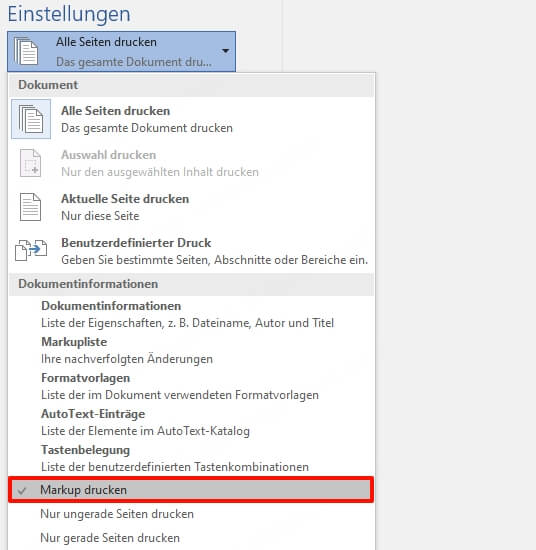Click the selection page icon for 'Auswahl drucken'

tap(31, 163)
